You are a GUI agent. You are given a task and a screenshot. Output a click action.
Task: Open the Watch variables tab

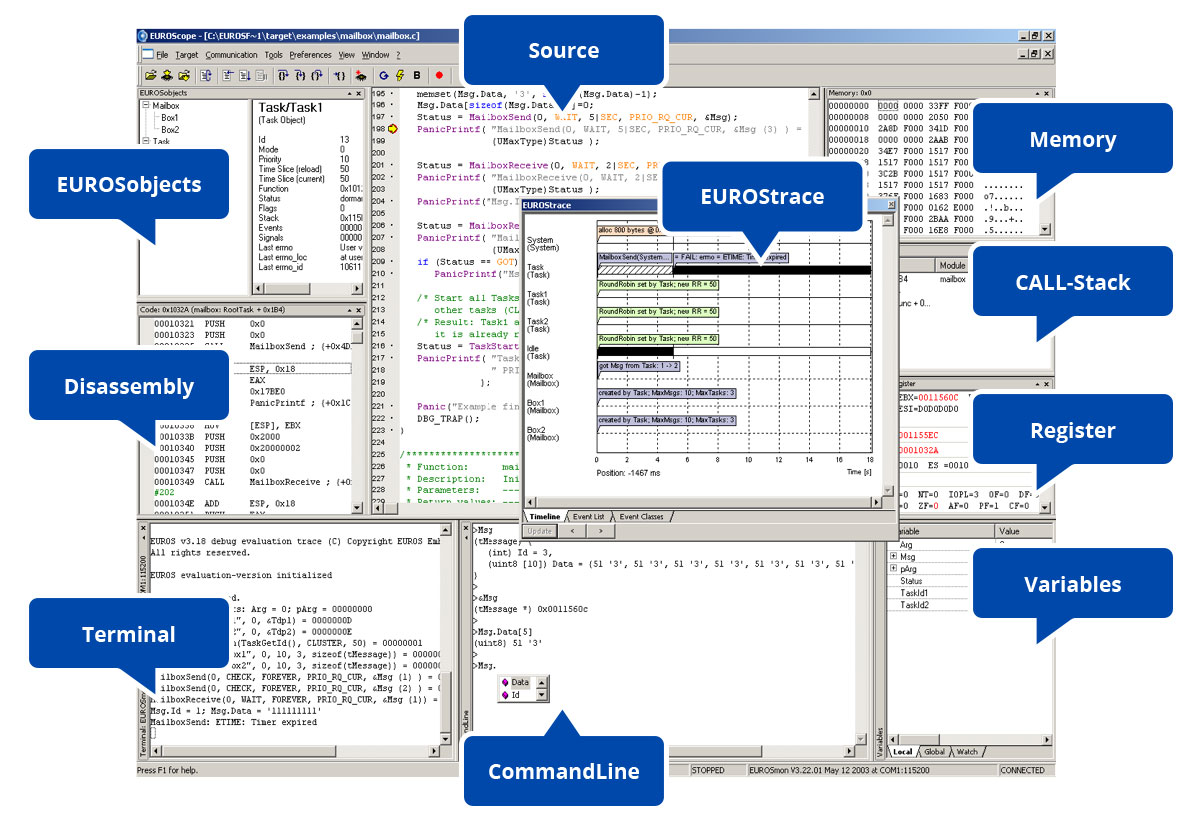point(967,751)
